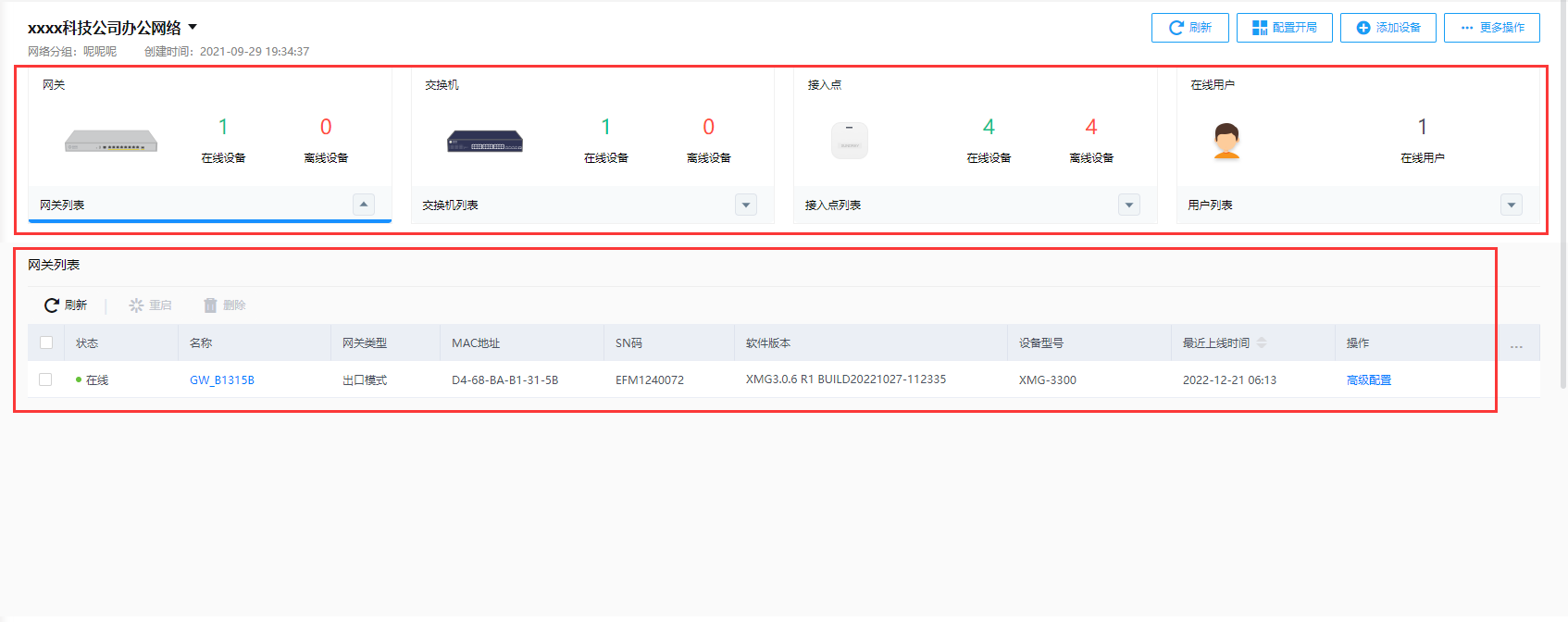The width and height of the screenshot is (1568, 622).
Task: Open the column settings ellipsis icon
Action: click(1516, 344)
